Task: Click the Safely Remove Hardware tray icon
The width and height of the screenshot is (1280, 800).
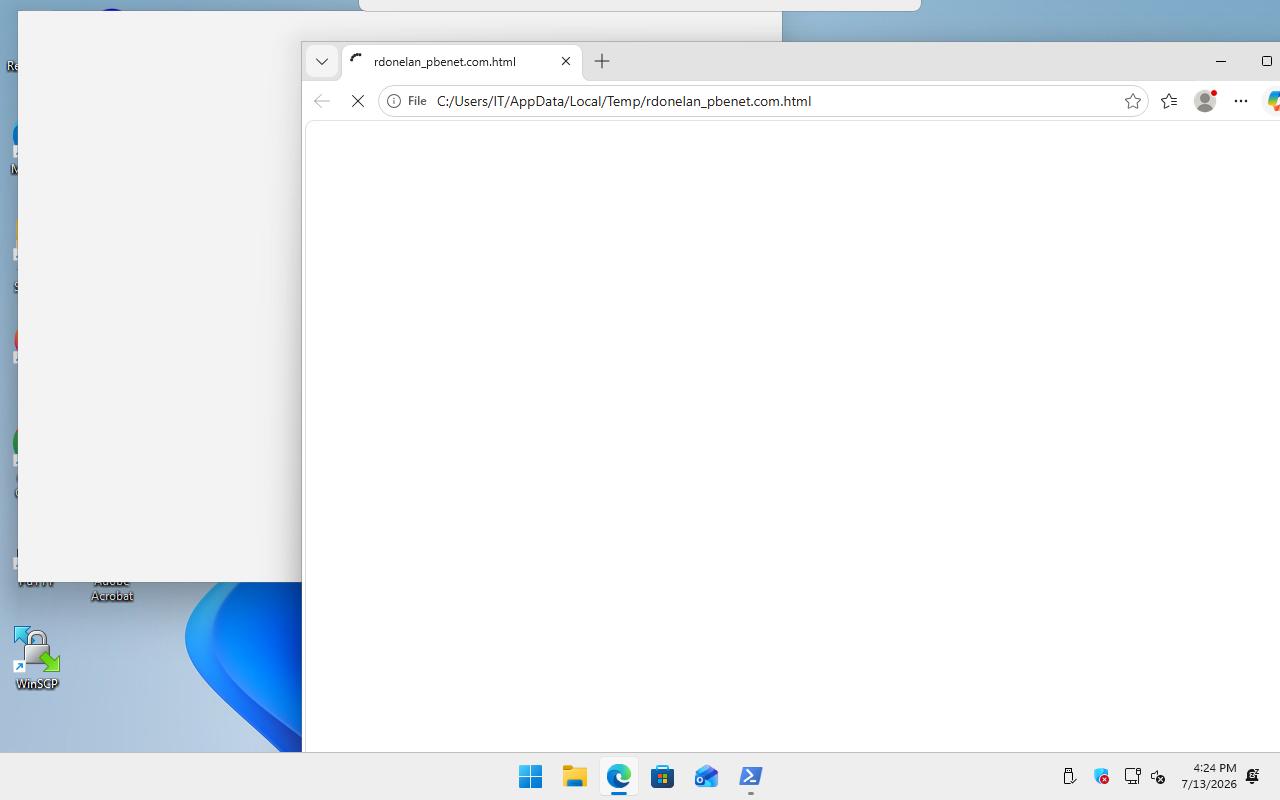Action: pyautogui.click(x=1069, y=776)
